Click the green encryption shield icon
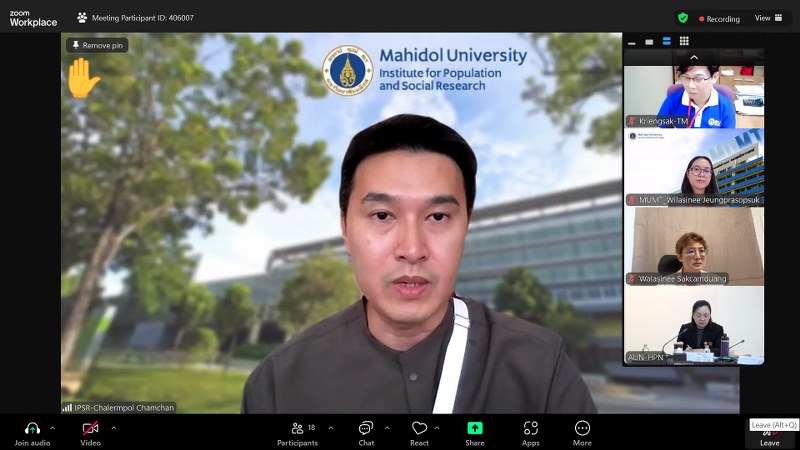This screenshot has width=800, height=450. click(x=683, y=18)
